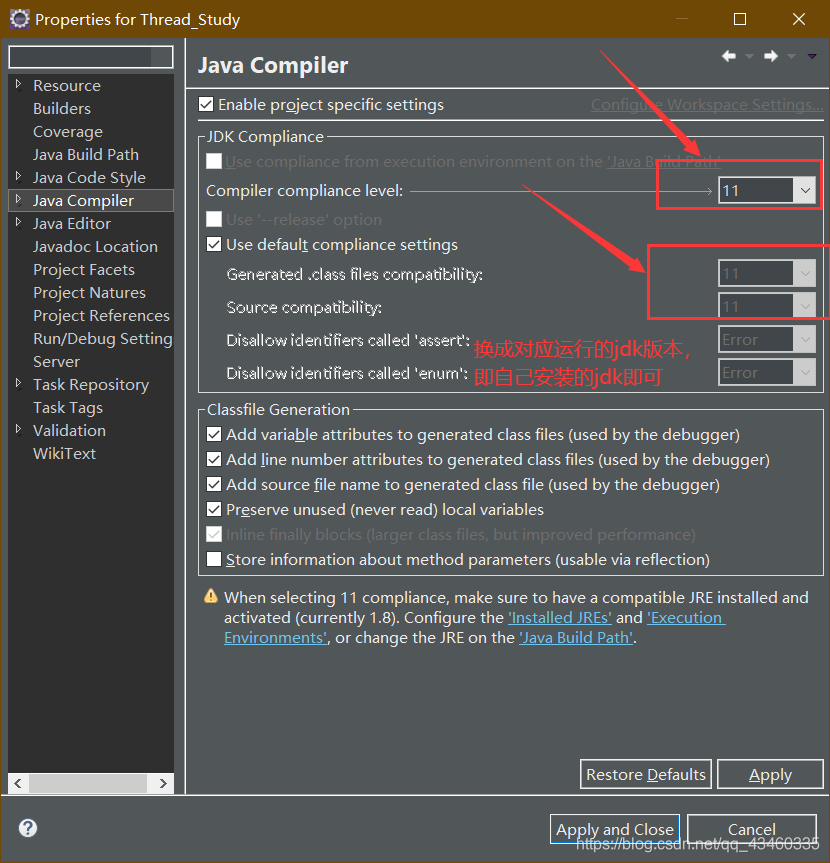Click the warning icon beside compliance message
This screenshot has width=830, height=863.
tap(211, 596)
